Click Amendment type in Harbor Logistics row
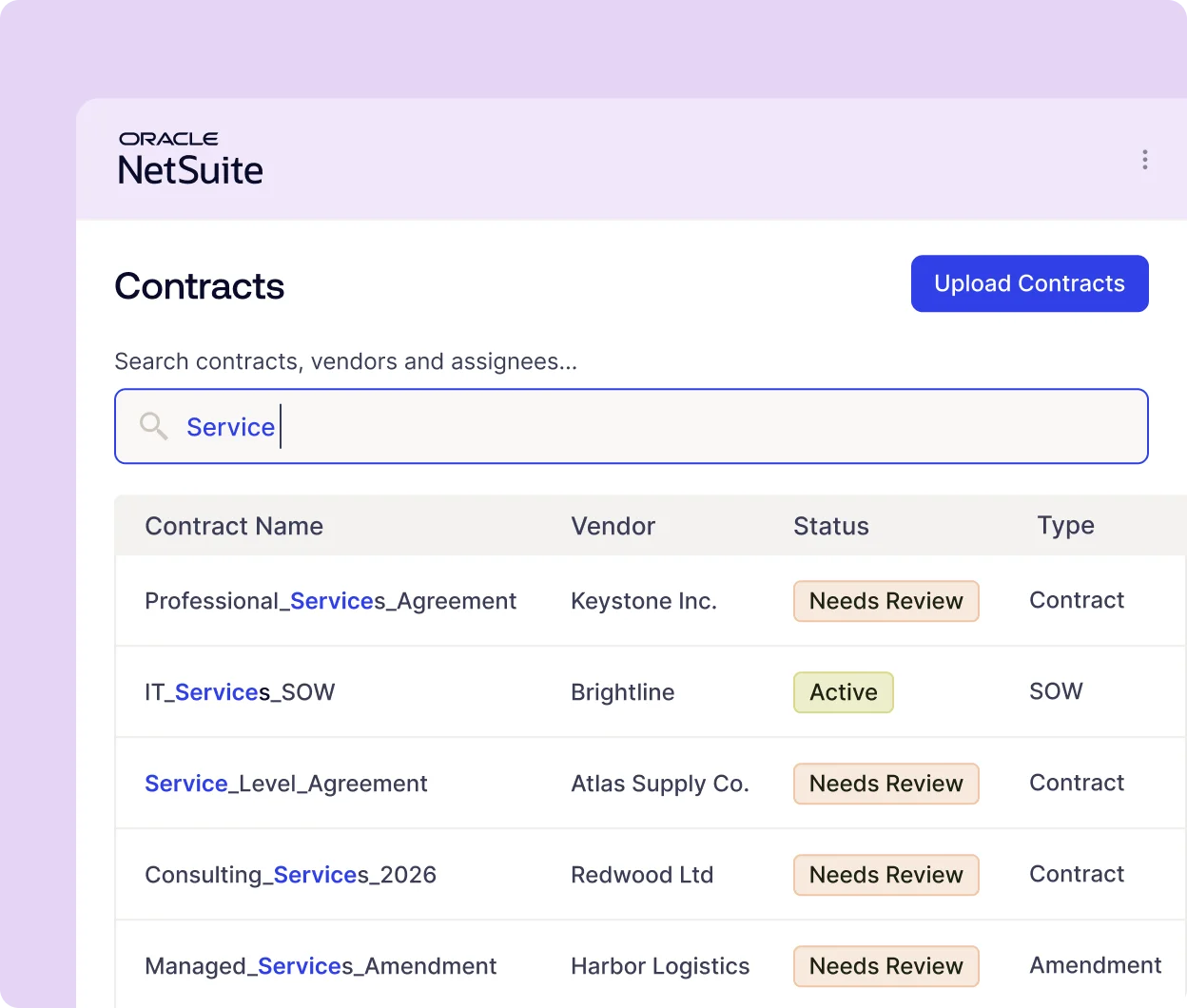This screenshot has width=1187, height=1008. coord(1096,965)
